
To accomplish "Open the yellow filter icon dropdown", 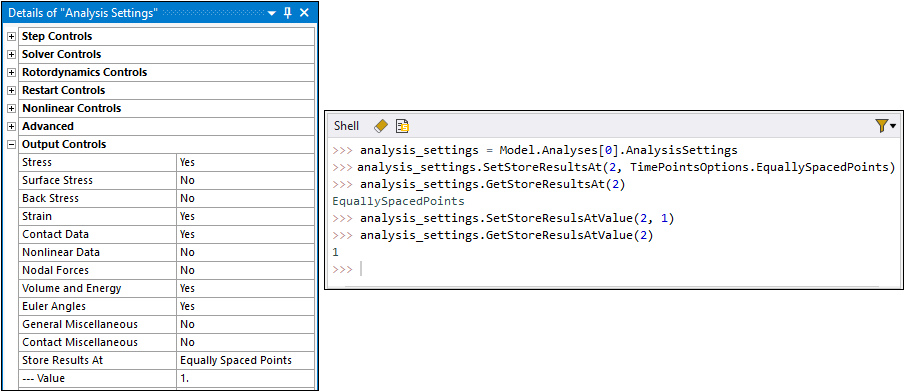I will tap(885, 126).
